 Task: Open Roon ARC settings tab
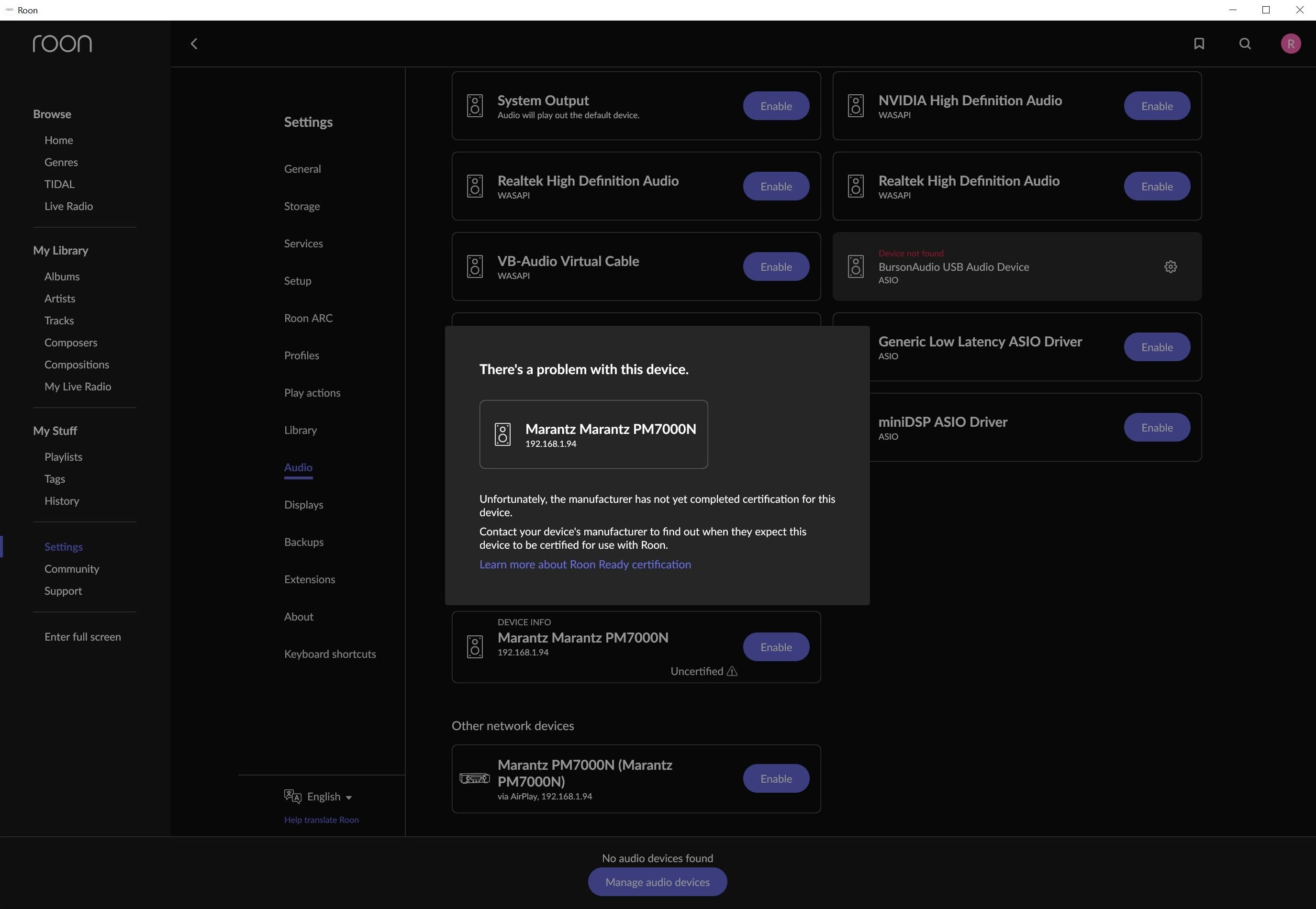tap(308, 318)
